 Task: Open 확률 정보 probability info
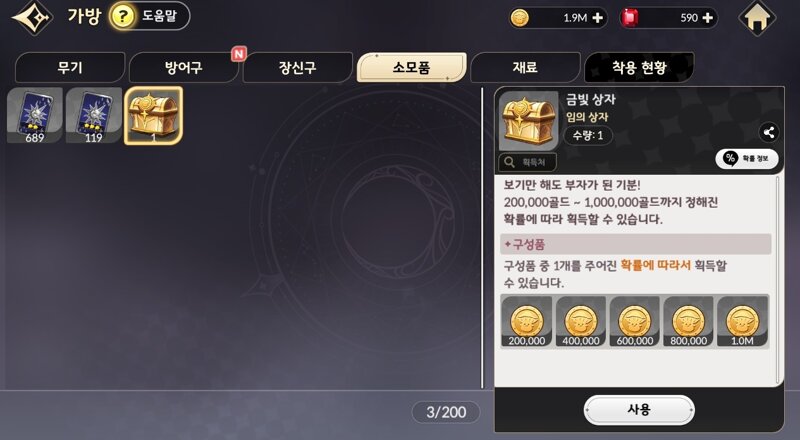click(x=747, y=159)
